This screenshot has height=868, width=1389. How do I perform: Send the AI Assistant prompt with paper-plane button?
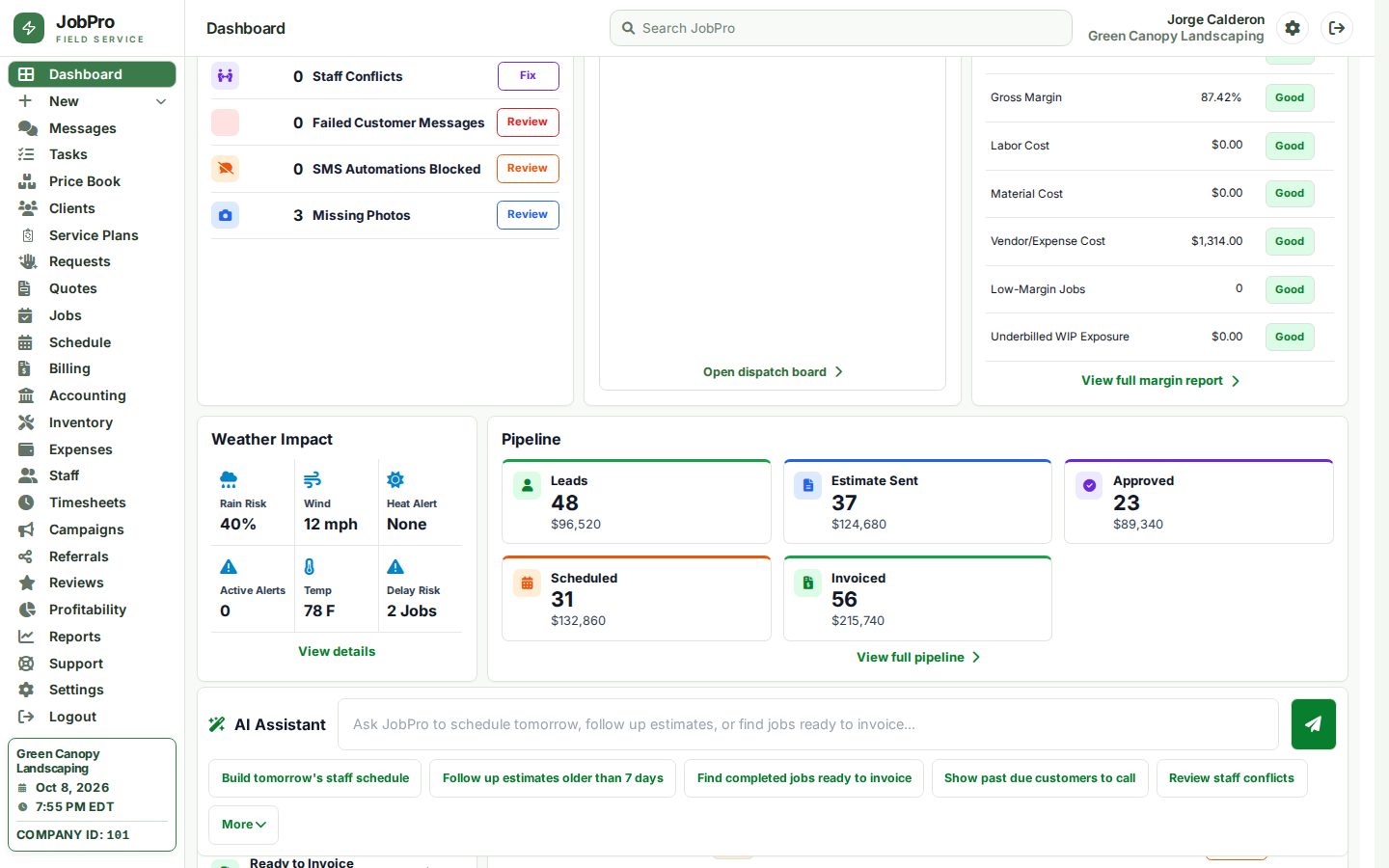point(1314,724)
